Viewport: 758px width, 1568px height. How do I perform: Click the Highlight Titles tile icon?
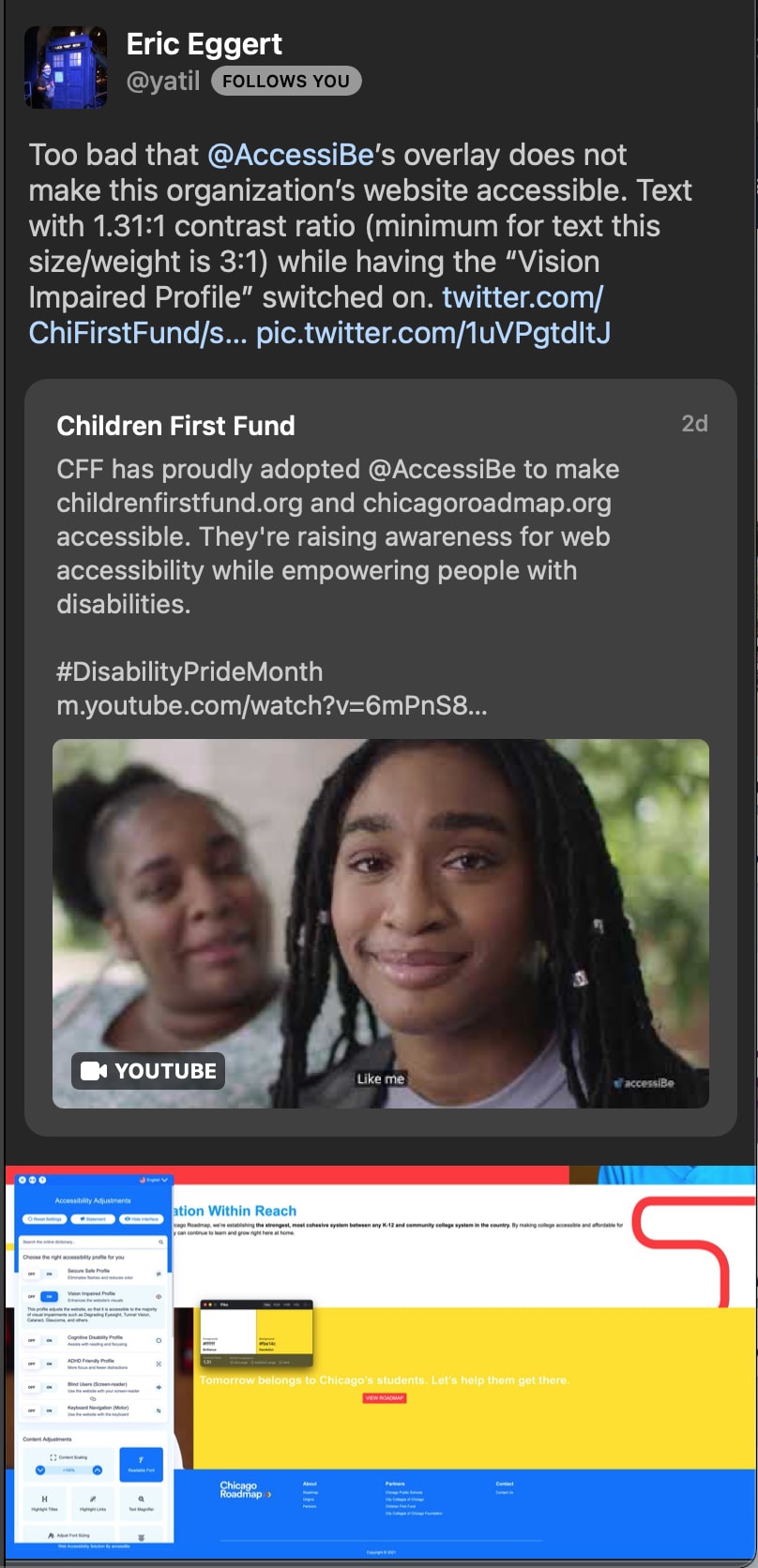[44, 1499]
